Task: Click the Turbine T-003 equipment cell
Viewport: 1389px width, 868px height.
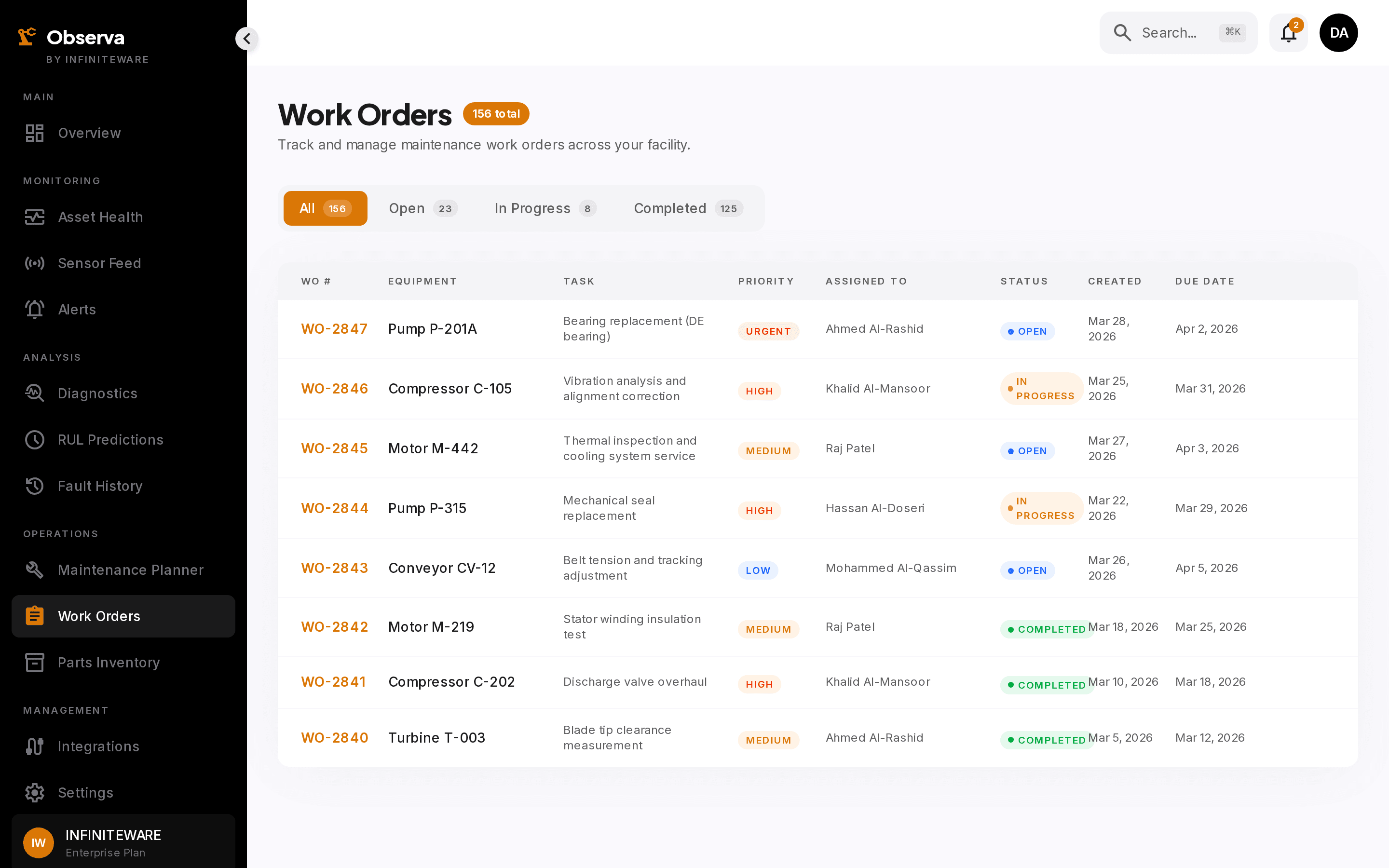Action: [436, 738]
